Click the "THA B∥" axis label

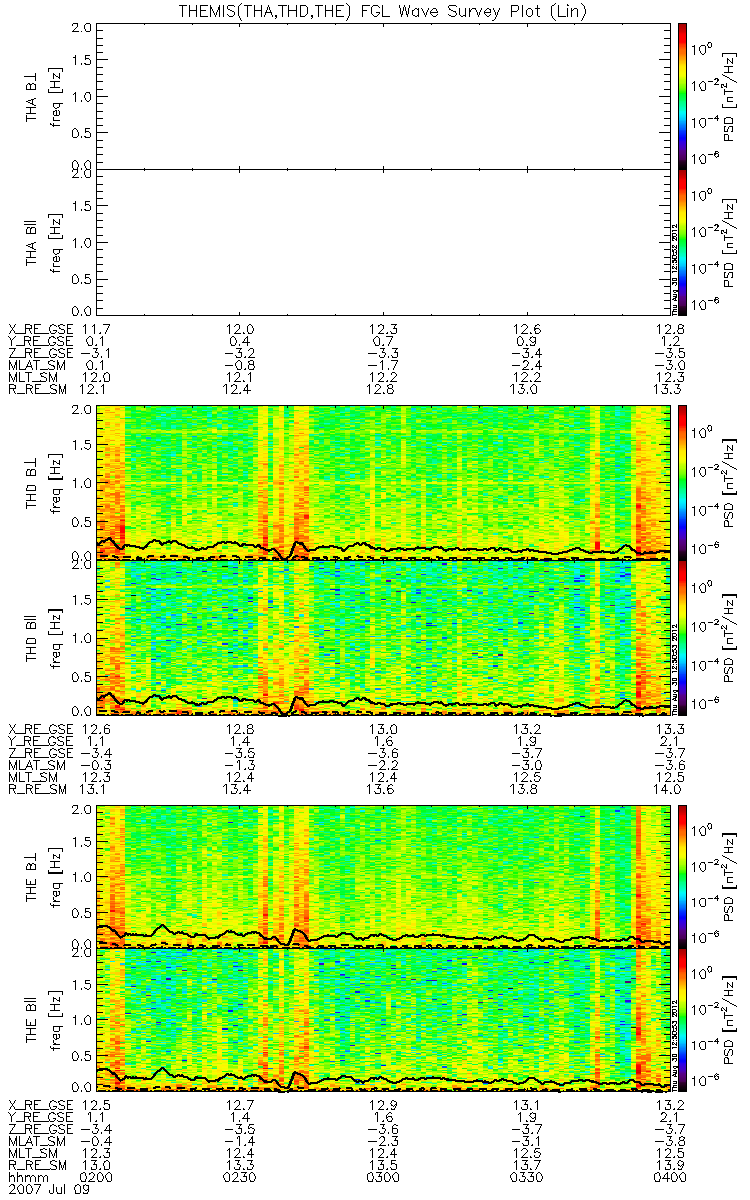pos(33,242)
